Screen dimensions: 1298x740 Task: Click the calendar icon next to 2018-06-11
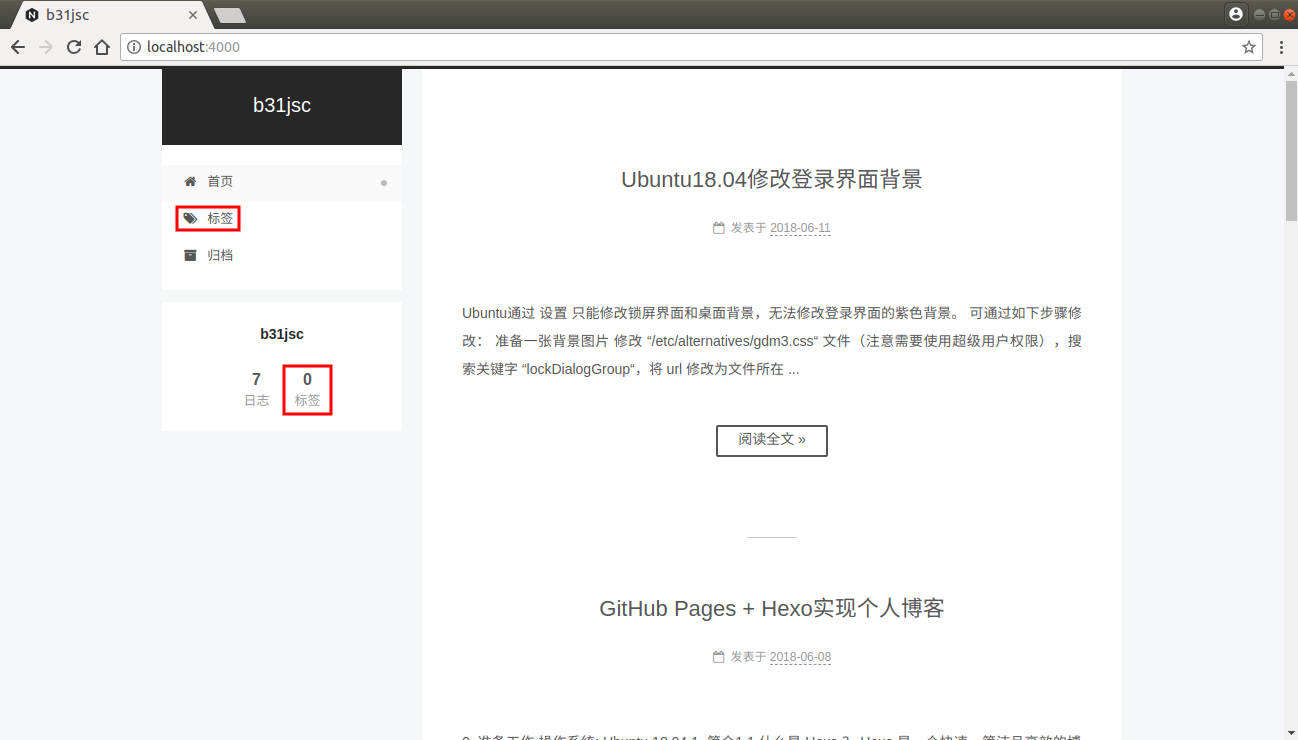tap(718, 228)
